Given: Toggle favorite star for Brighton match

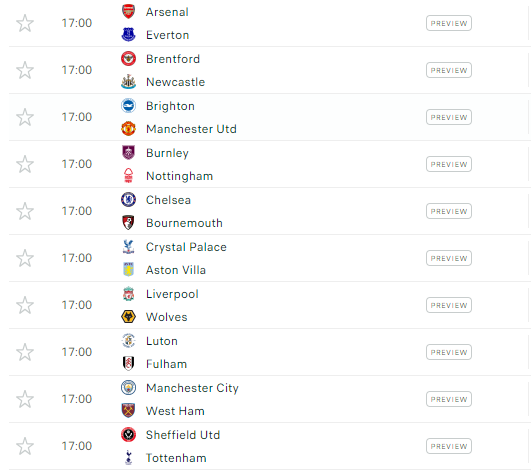Looking at the screenshot, I should 25,117.
